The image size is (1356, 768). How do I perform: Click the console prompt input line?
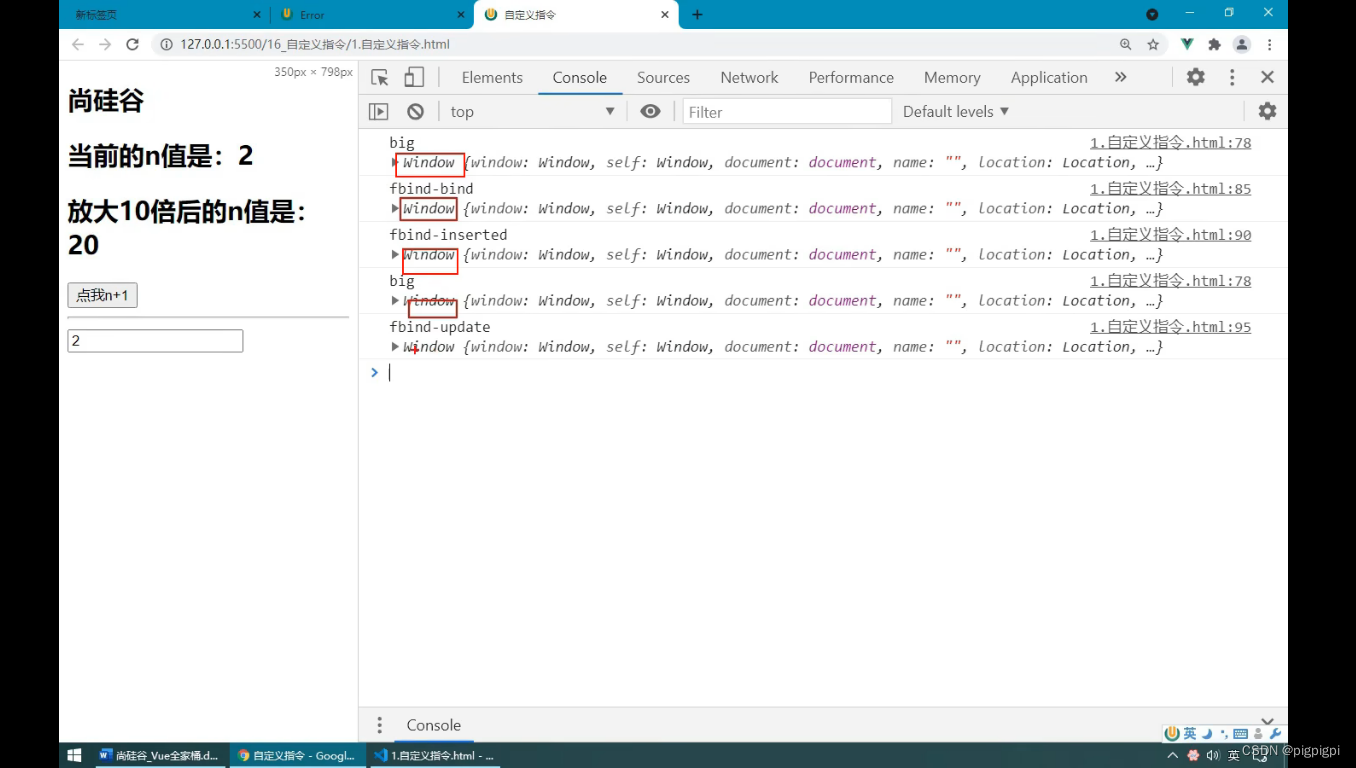tap(830, 372)
